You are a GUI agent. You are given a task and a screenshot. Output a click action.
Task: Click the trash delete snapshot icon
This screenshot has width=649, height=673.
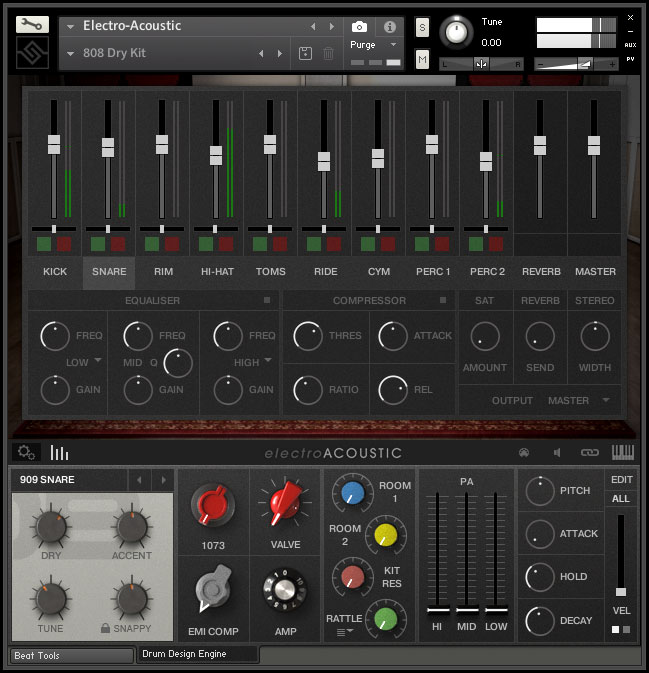point(328,53)
